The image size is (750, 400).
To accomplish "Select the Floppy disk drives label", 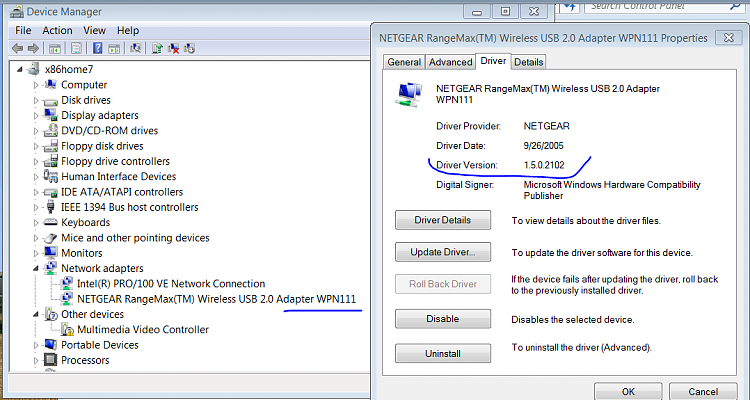I will [102, 146].
